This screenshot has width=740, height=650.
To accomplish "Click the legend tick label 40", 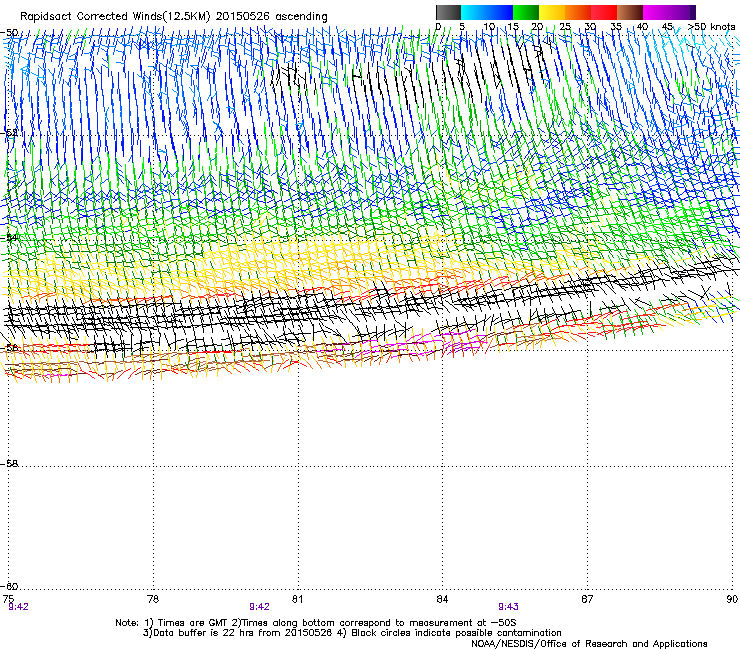I will (x=642, y=26).
